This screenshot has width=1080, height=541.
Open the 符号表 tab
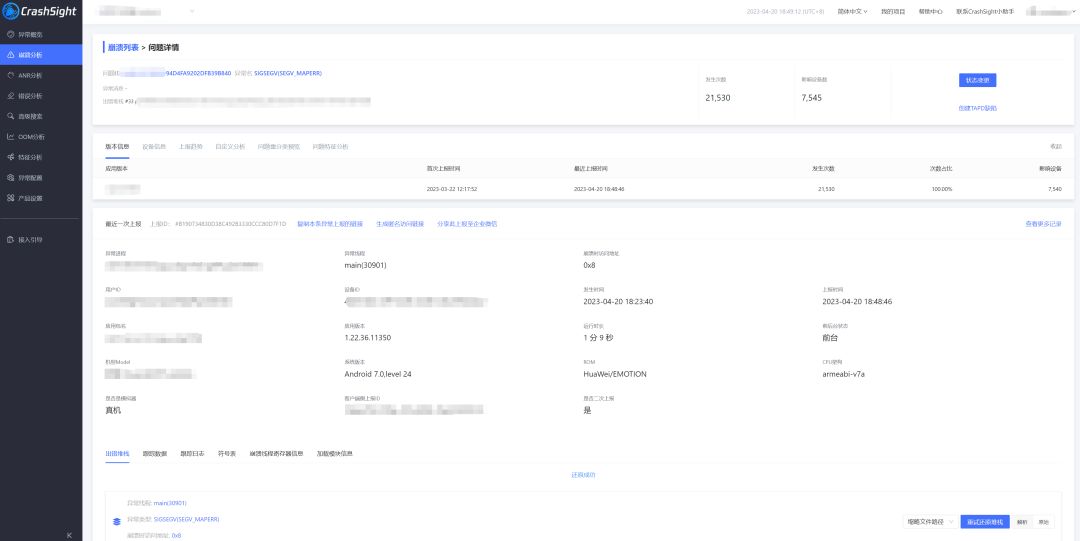[227, 453]
